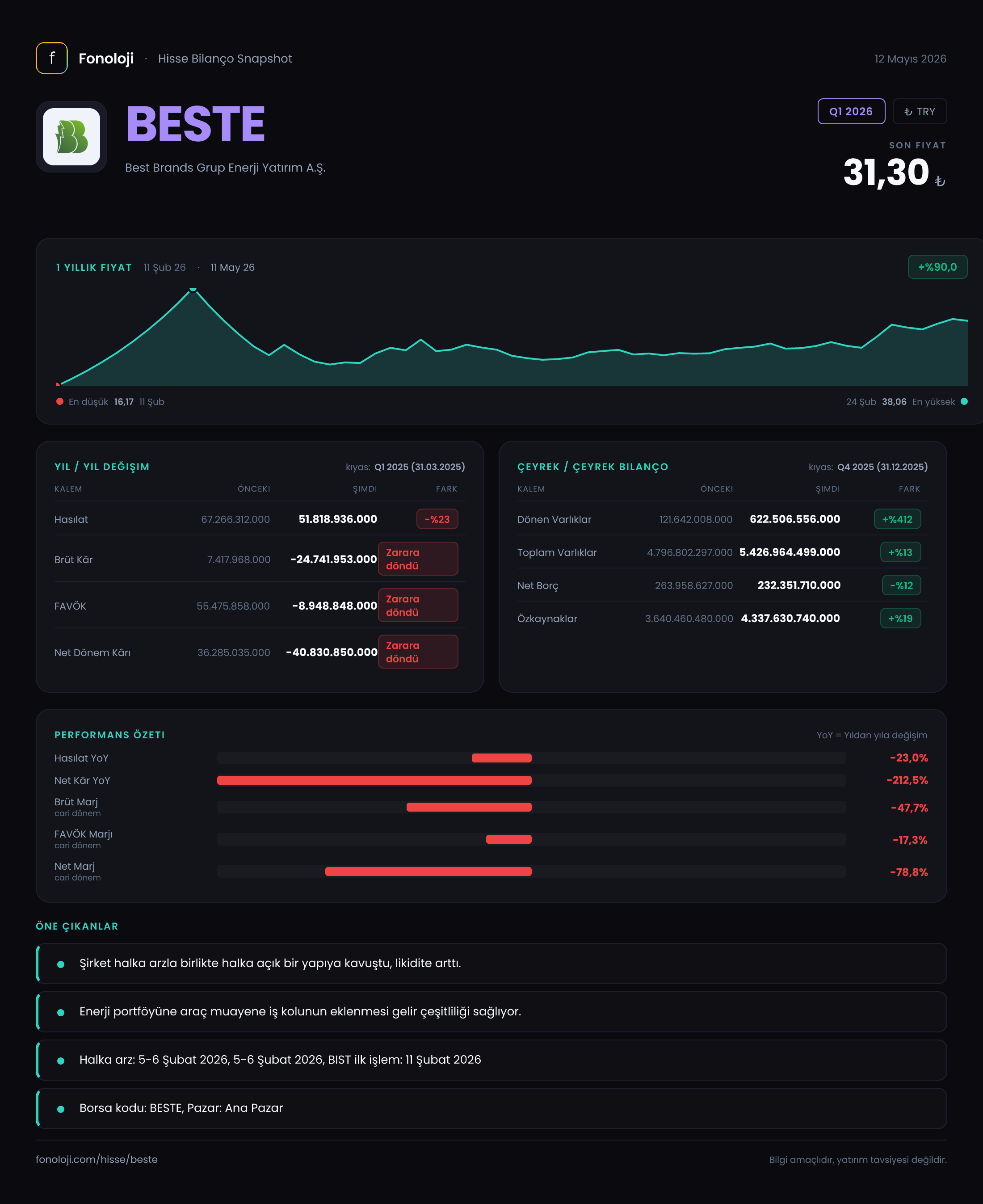Click Özkaynaklar value 4.337.630.740.000
Image resolution: width=983 pixels, height=1204 pixels.
pyautogui.click(x=790, y=619)
